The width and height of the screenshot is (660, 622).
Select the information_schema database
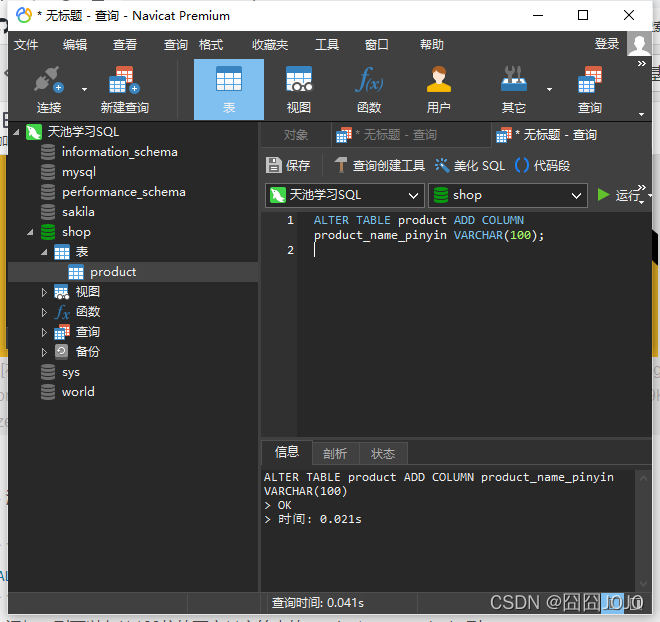pyautogui.click(x=120, y=152)
